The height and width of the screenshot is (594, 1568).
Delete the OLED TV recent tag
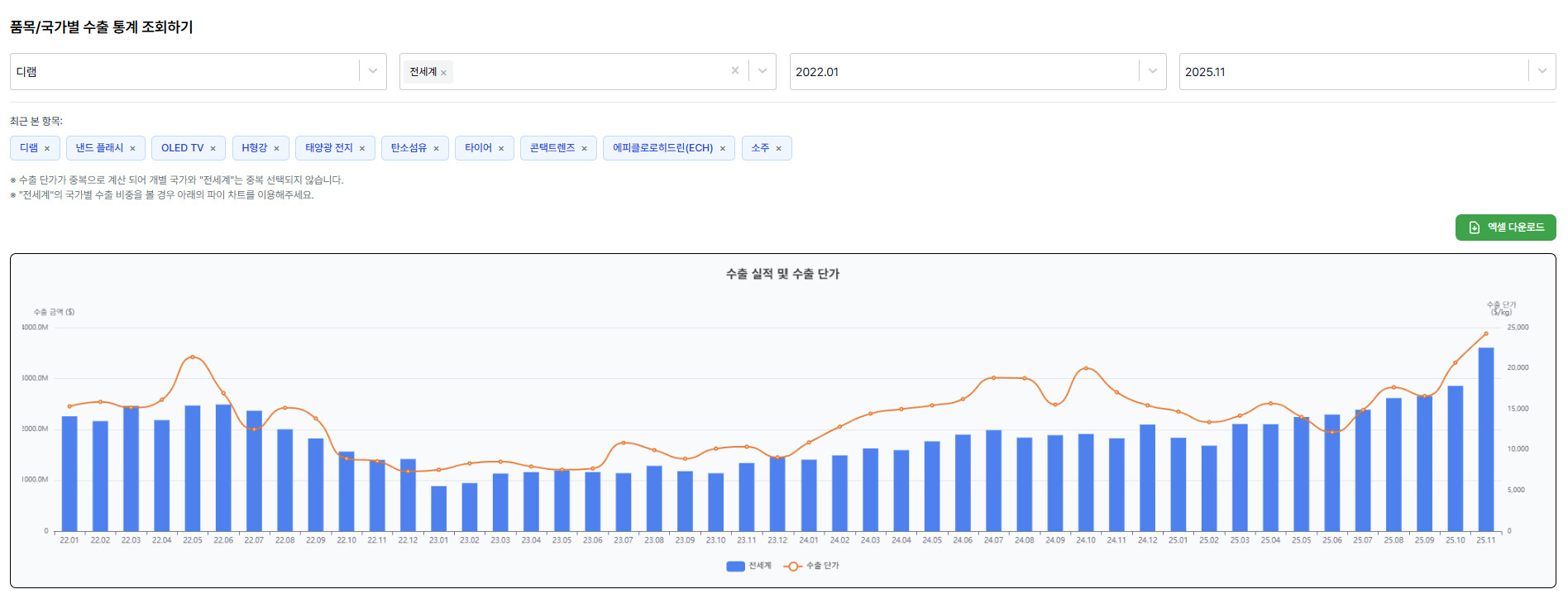click(213, 149)
